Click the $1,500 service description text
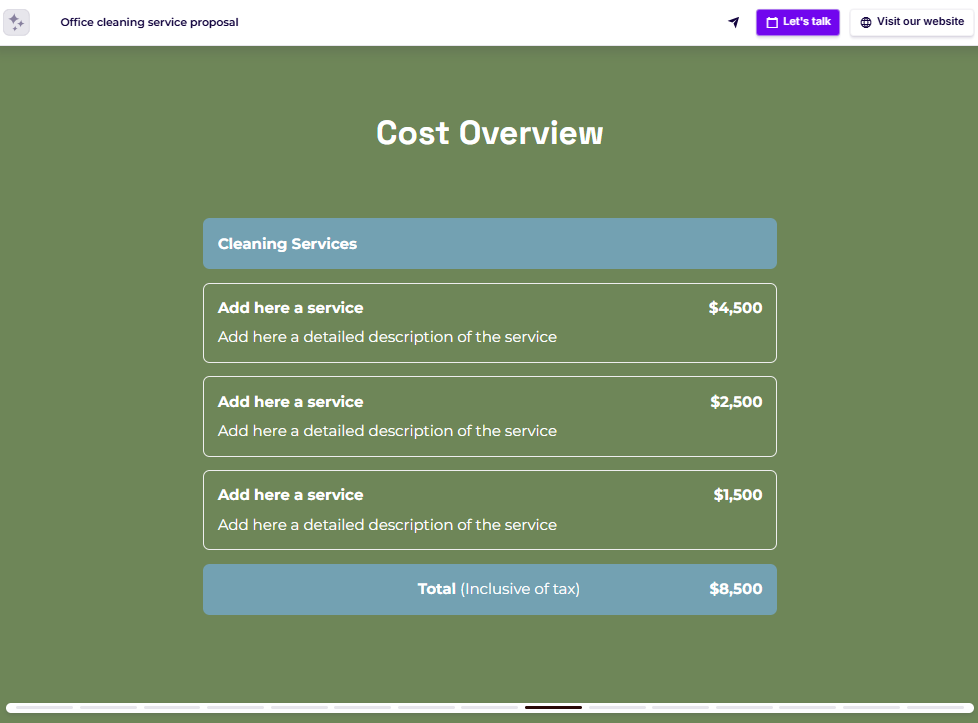 coord(387,524)
